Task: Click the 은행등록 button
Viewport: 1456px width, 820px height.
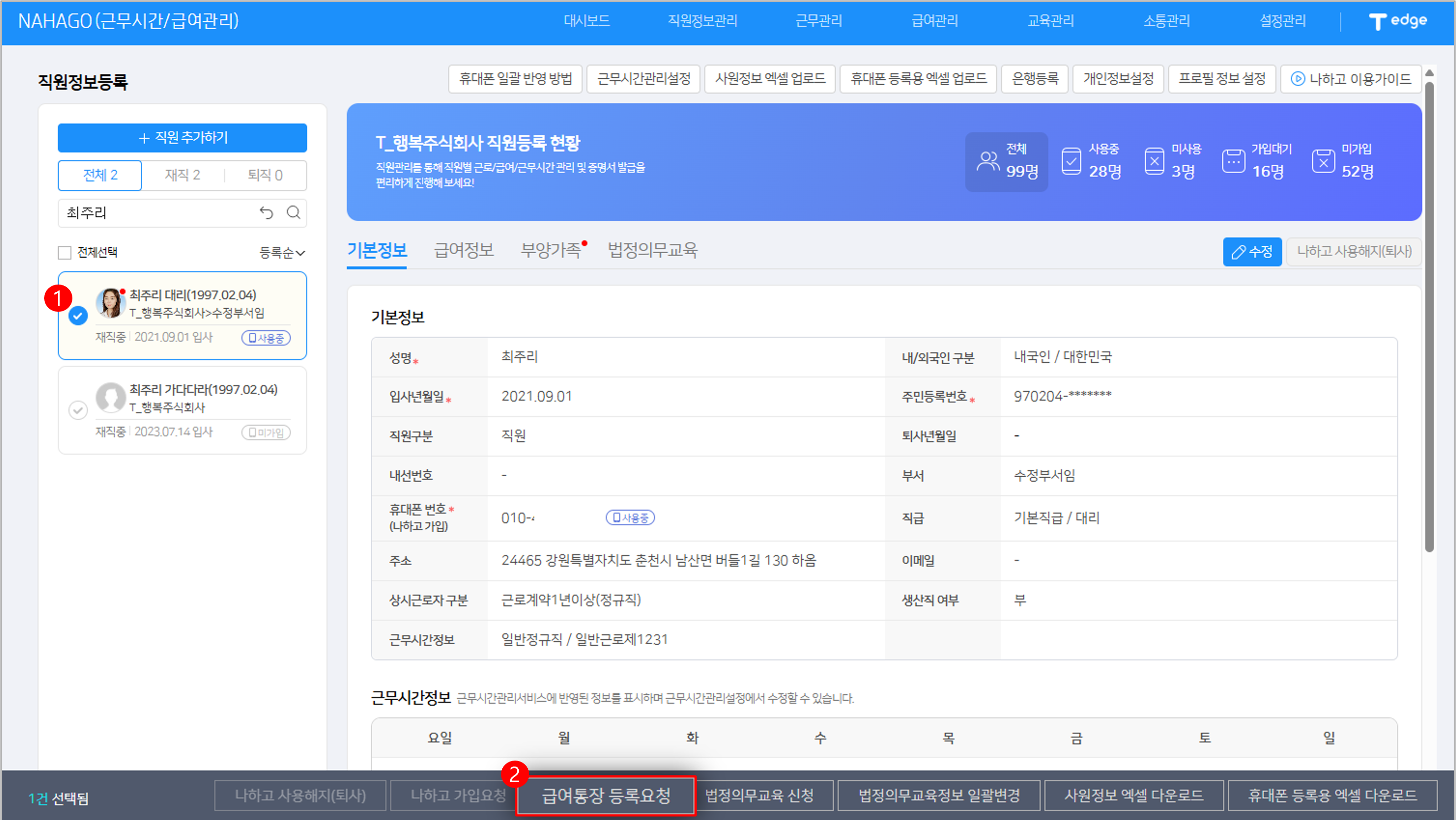Action: point(1035,79)
